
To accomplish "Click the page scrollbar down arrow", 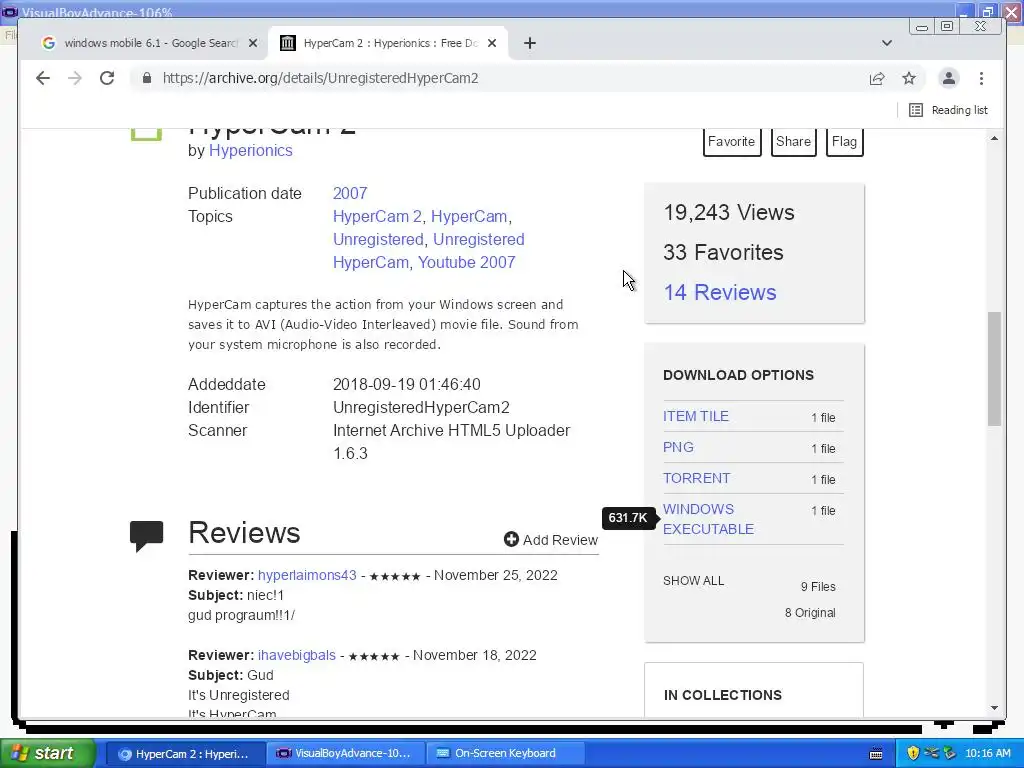I will (x=994, y=708).
